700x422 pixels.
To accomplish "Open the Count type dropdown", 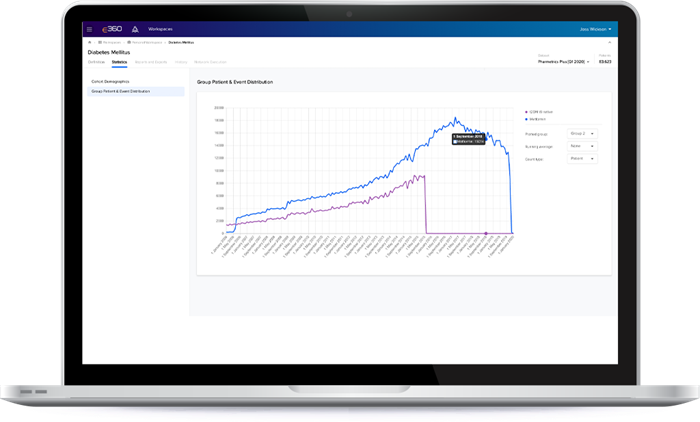I will pyautogui.click(x=582, y=159).
